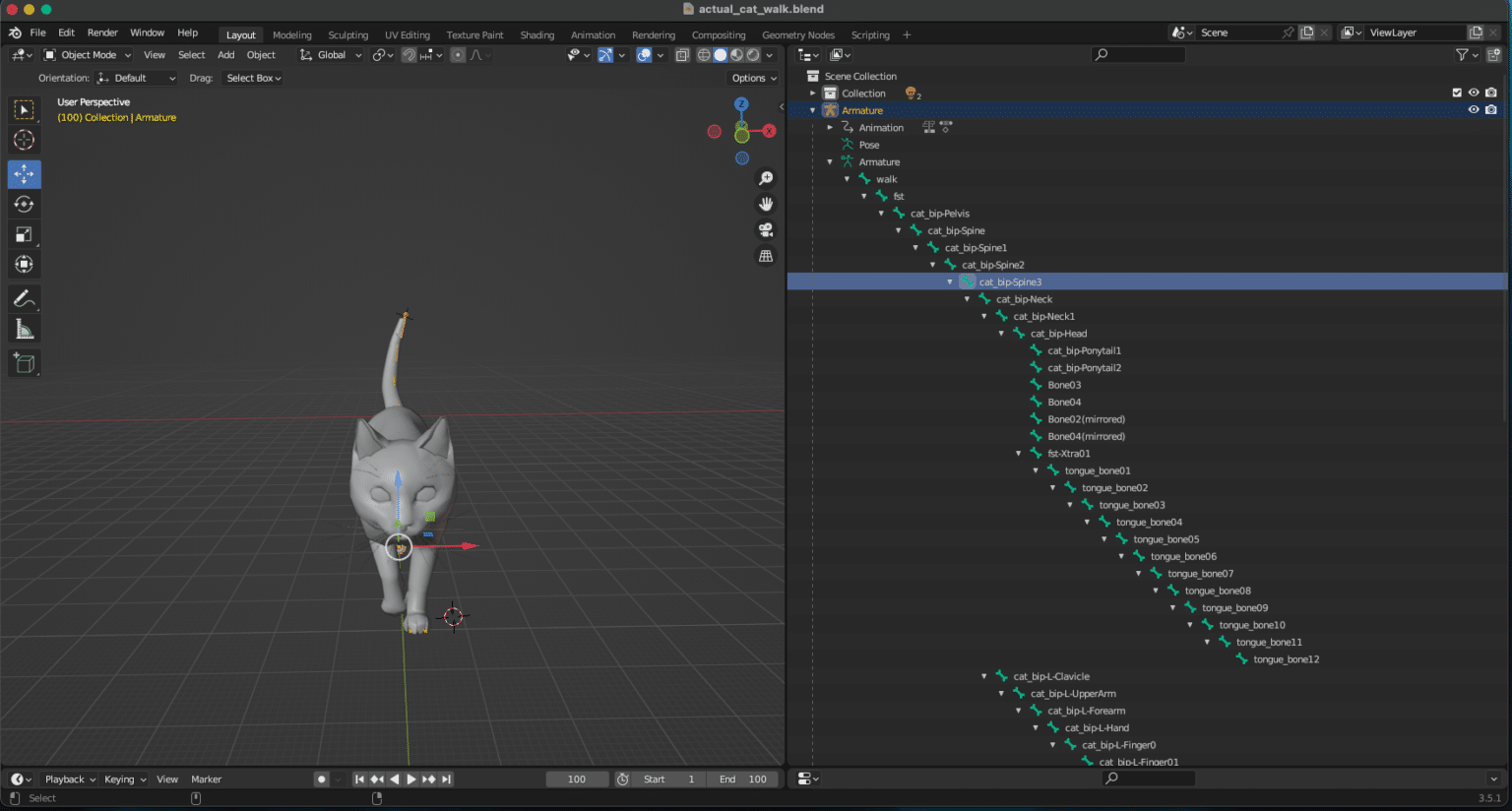The image size is (1512, 811).
Task: Disable Collection render visibility camera toggle
Action: (1491, 93)
